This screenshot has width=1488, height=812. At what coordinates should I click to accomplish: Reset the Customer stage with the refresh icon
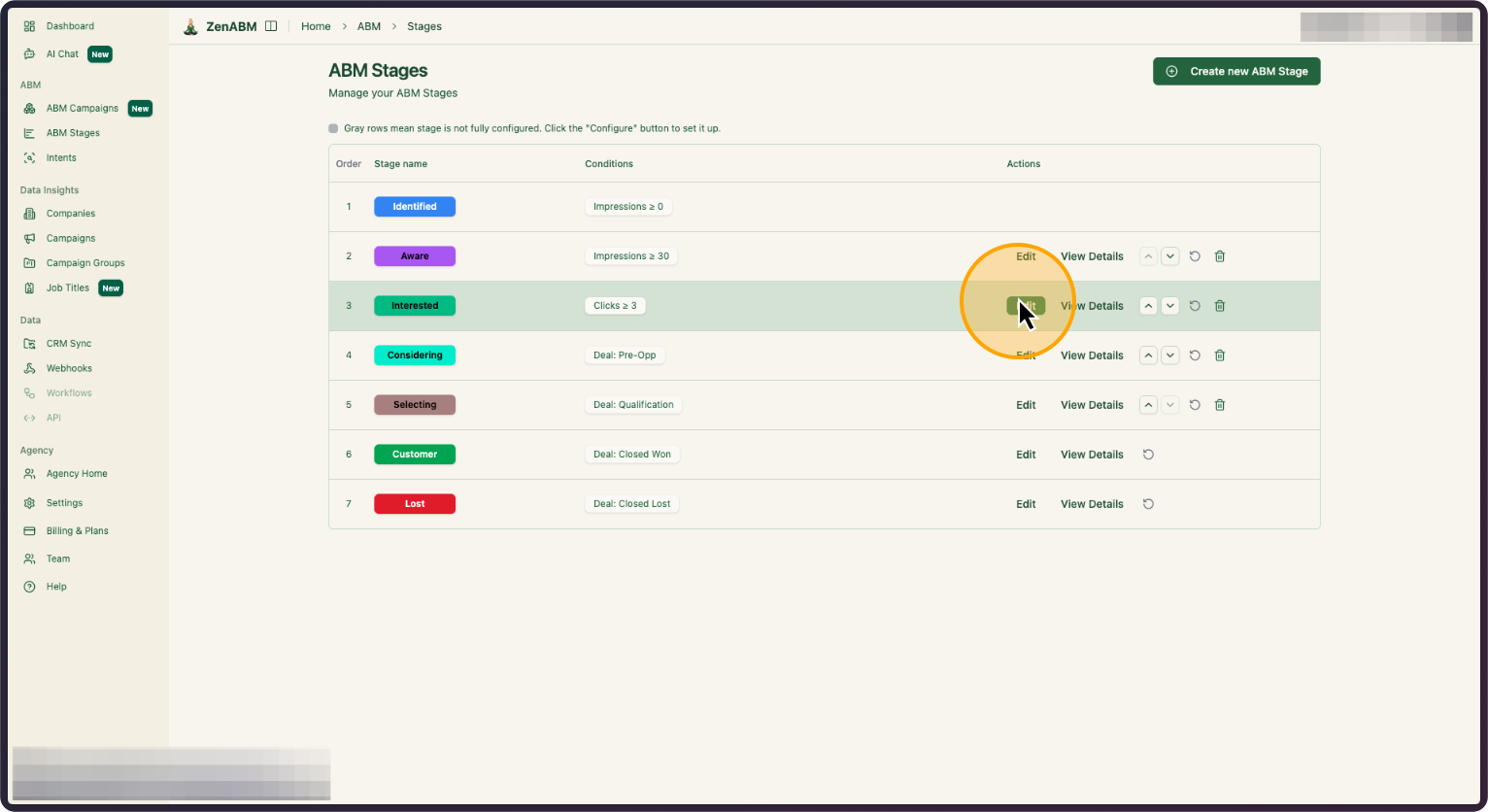(x=1147, y=454)
